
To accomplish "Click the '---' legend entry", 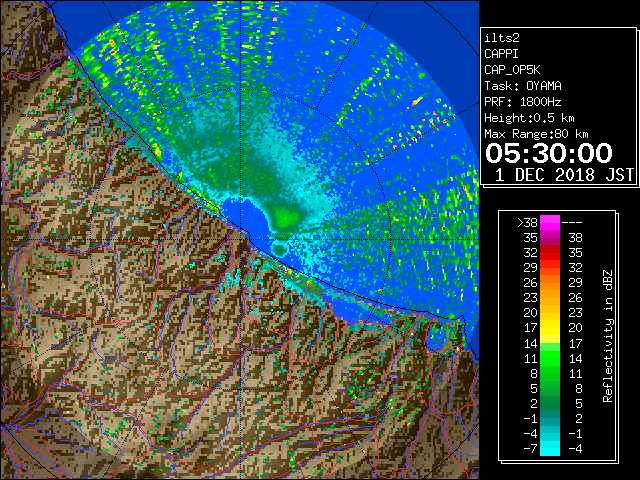I will coord(572,223).
